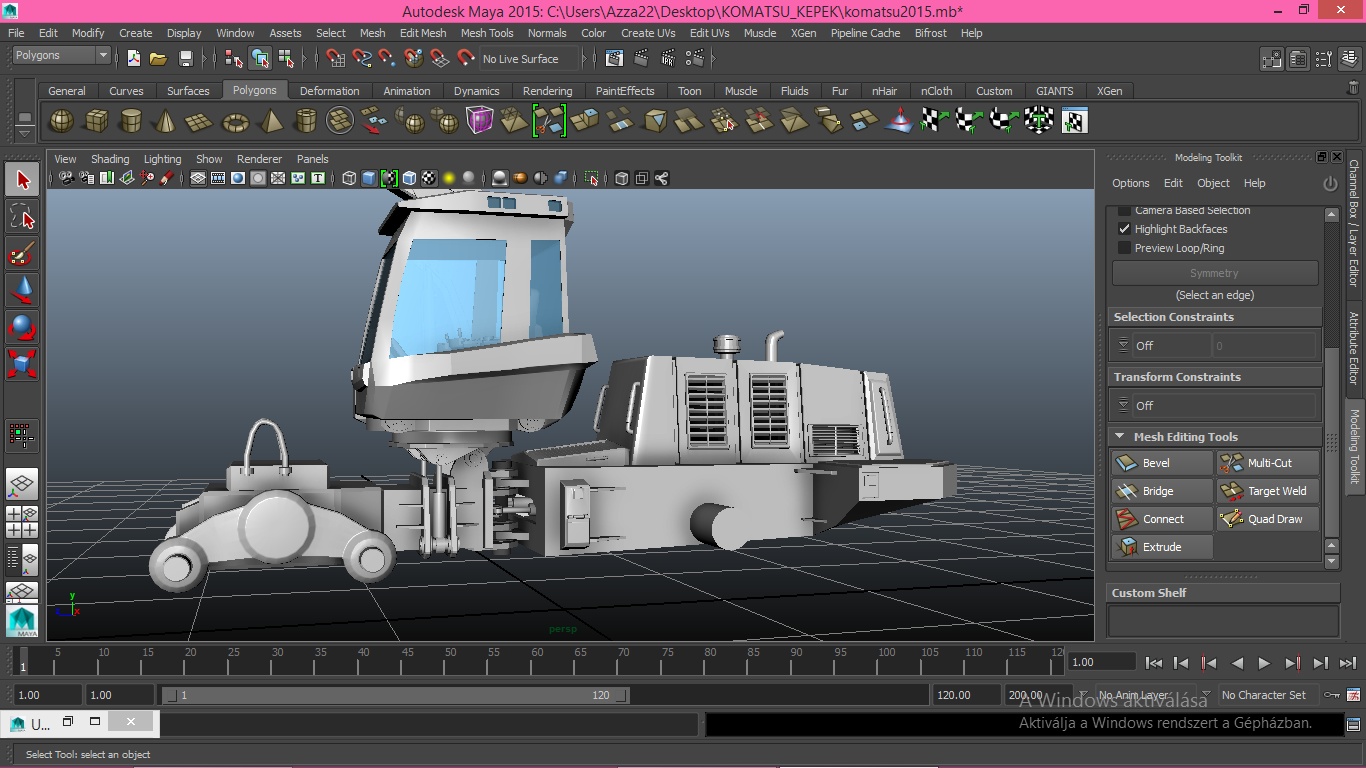Click the New Scene icon

coord(133,58)
